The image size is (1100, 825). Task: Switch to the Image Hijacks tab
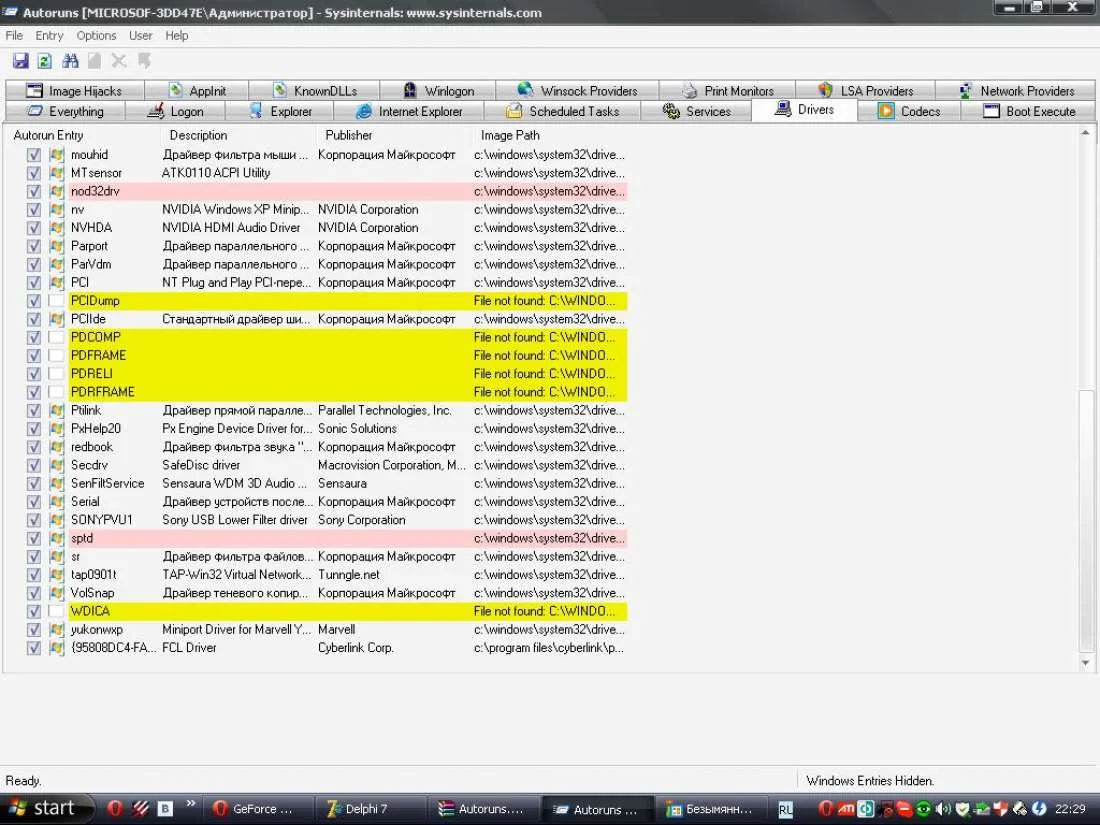coord(74,90)
